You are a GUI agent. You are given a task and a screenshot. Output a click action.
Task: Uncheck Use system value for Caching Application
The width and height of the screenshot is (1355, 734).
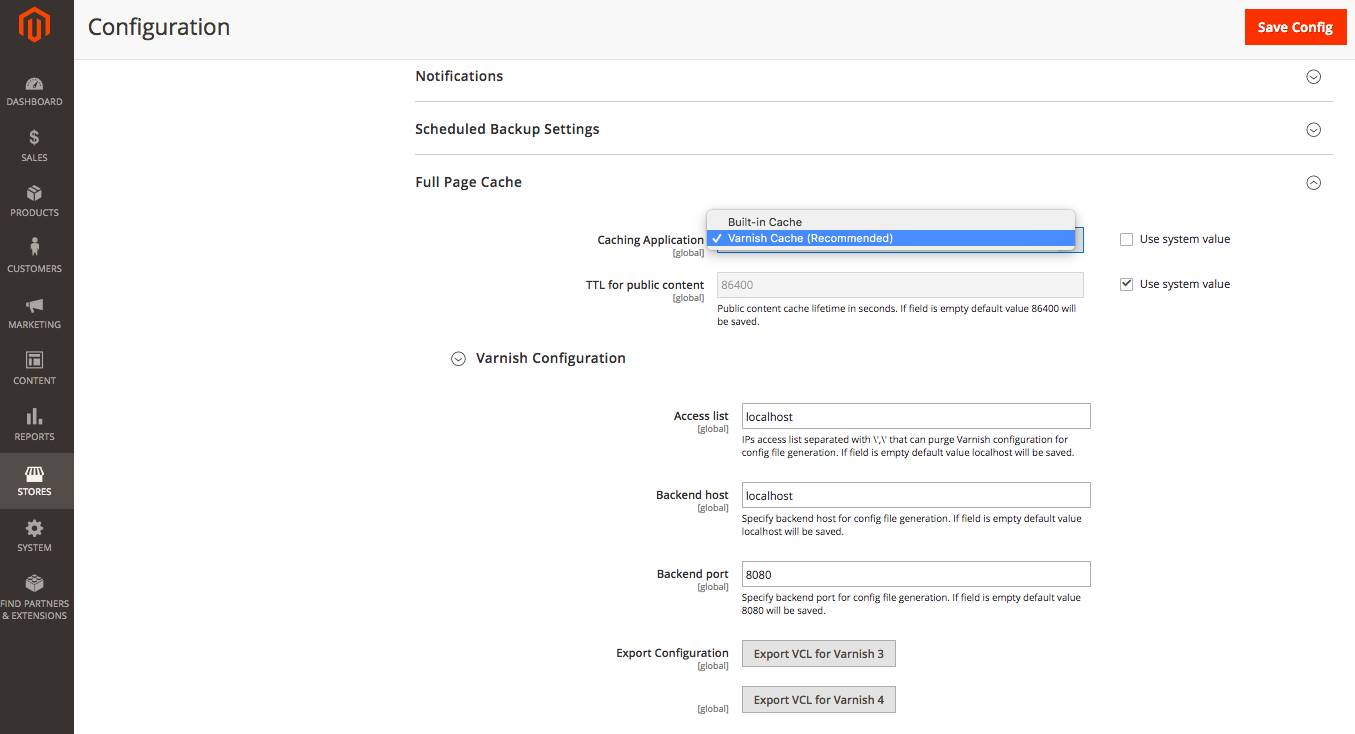[1126, 239]
